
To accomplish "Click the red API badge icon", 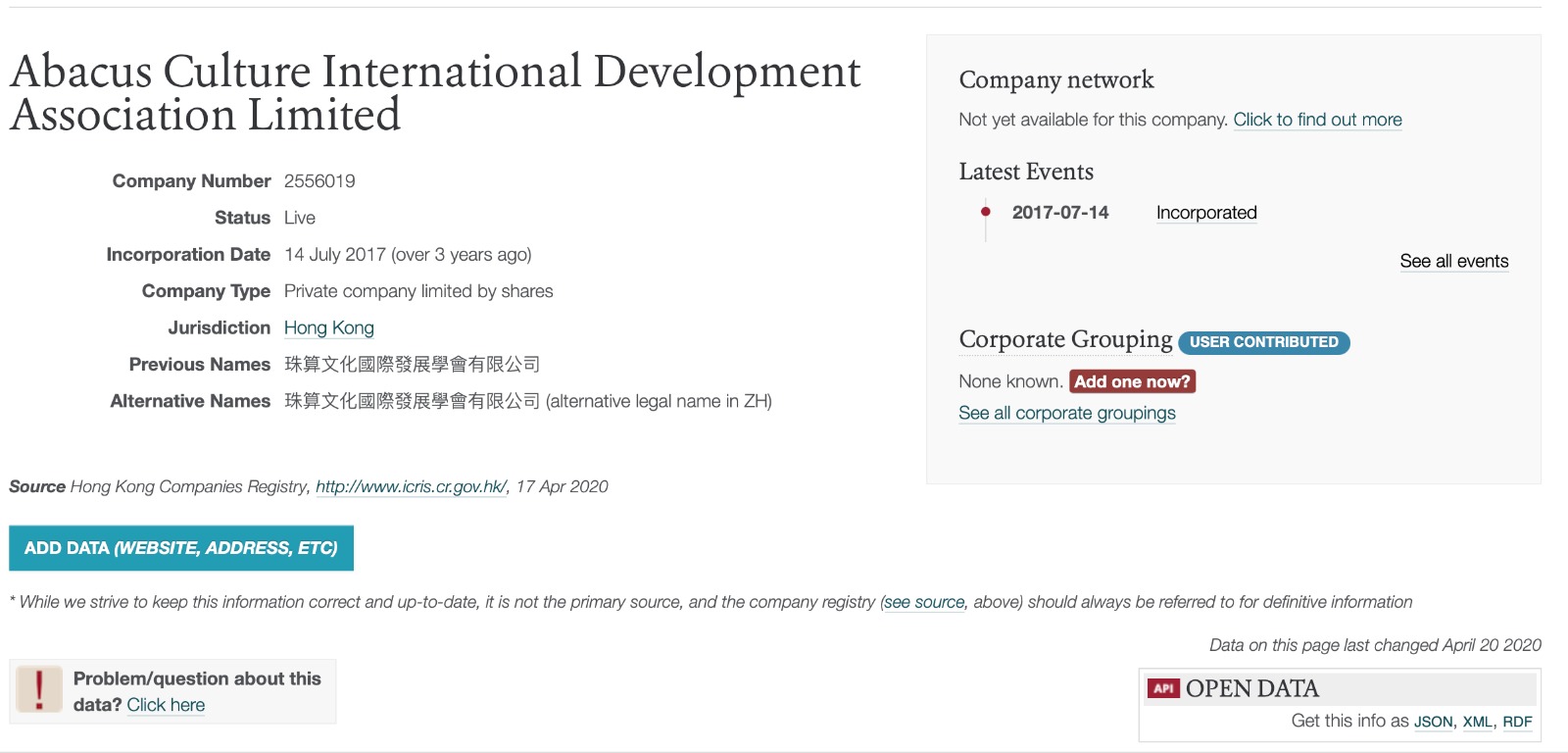I will click(1163, 688).
